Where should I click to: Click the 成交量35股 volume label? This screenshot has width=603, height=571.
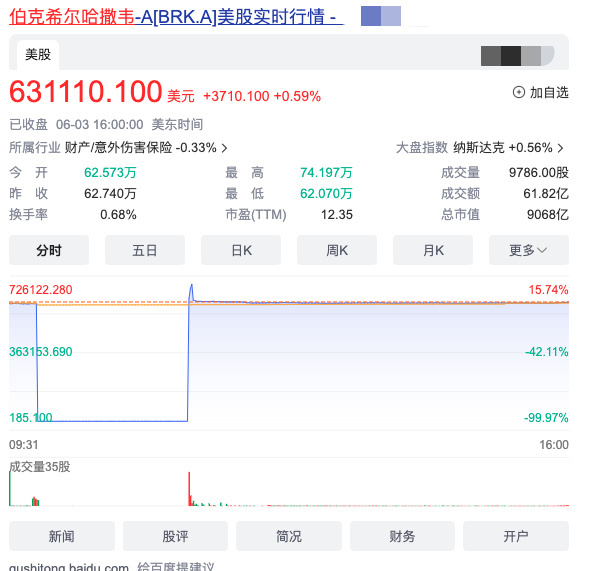(40, 467)
